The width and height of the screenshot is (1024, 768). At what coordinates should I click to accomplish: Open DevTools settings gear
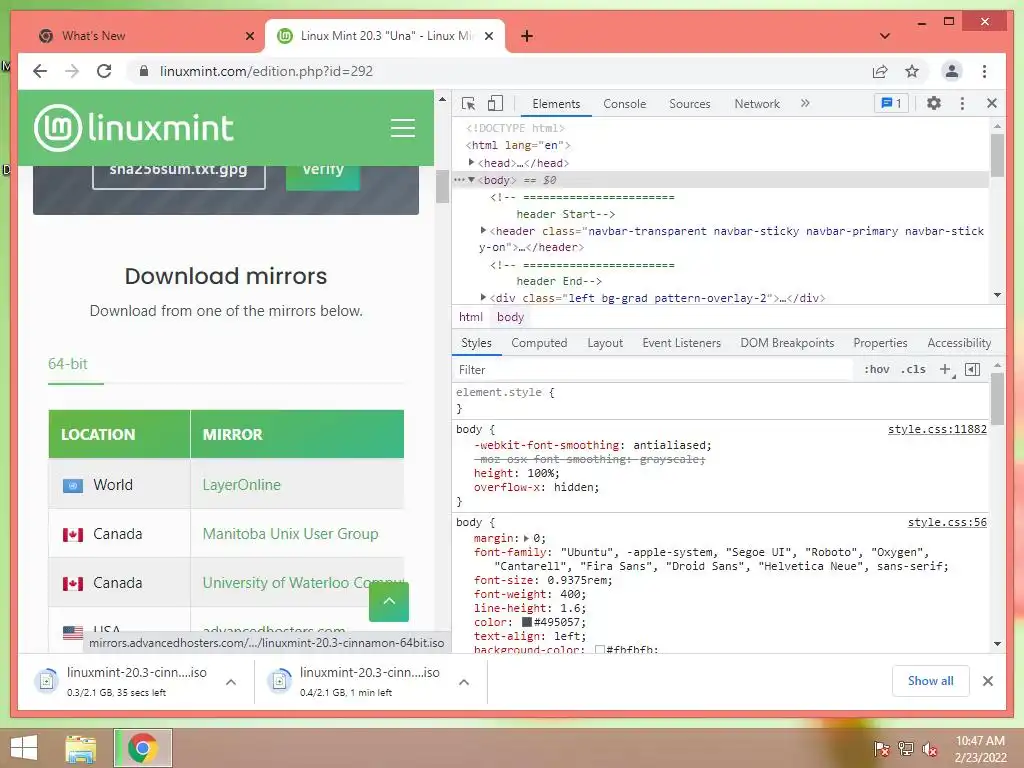[x=934, y=103]
